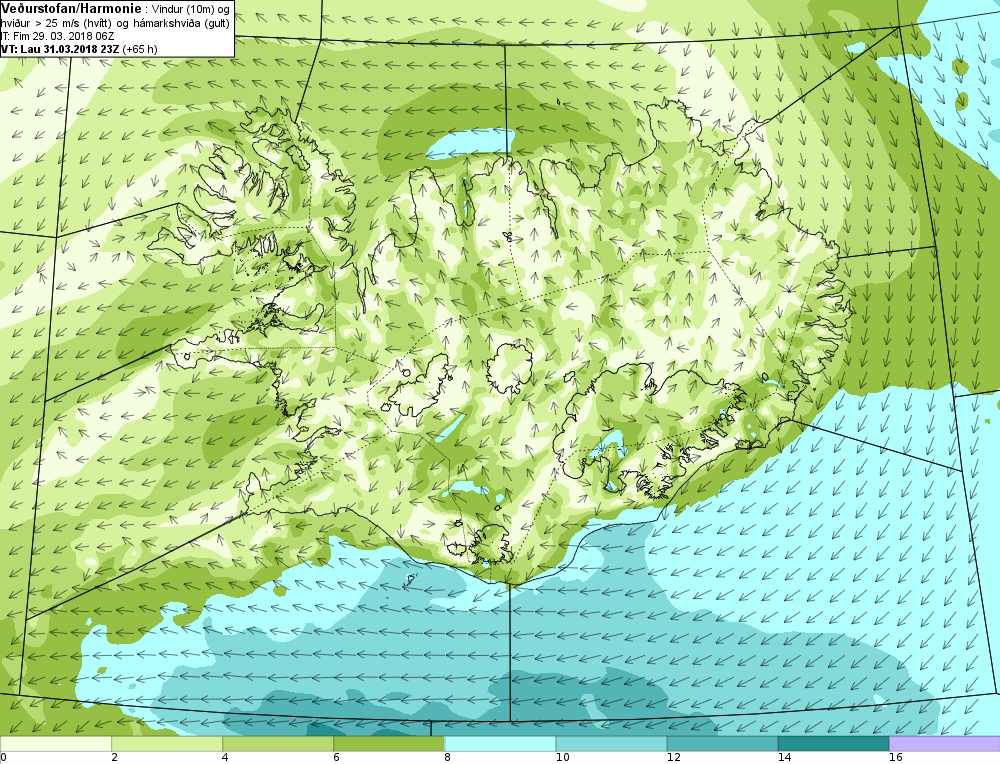Click the 'Veðurstofan/Harmonie' title text
The image size is (1000, 764).
(x=69, y=9)
